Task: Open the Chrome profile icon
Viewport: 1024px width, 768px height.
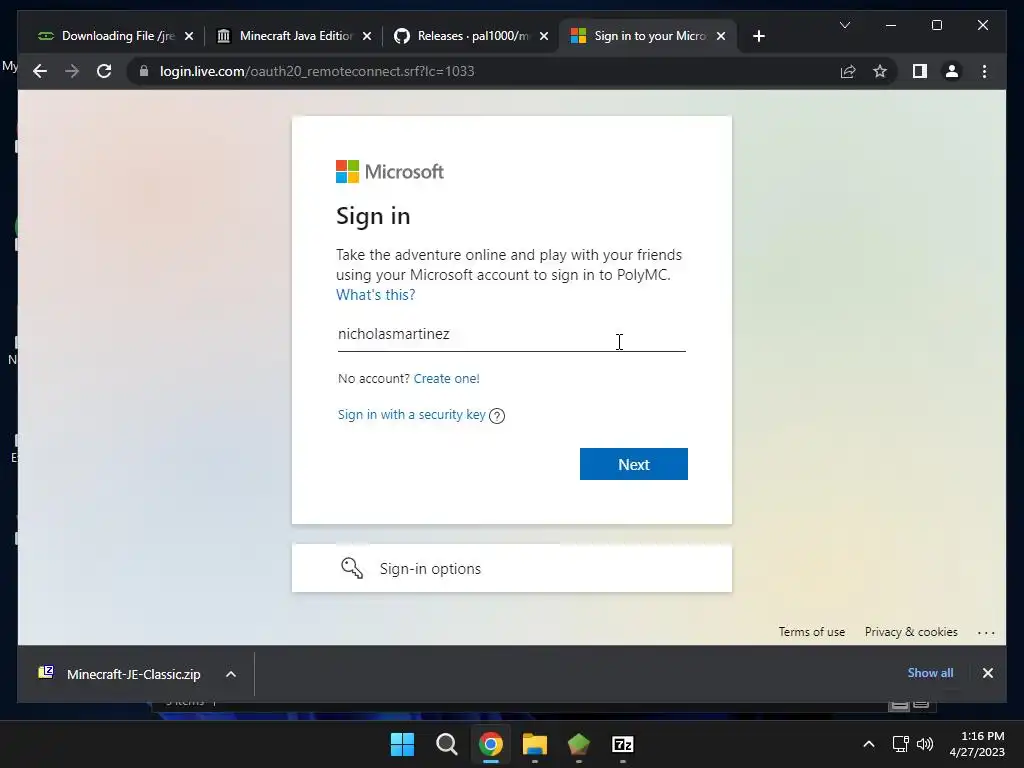Action: click(952, 71)
